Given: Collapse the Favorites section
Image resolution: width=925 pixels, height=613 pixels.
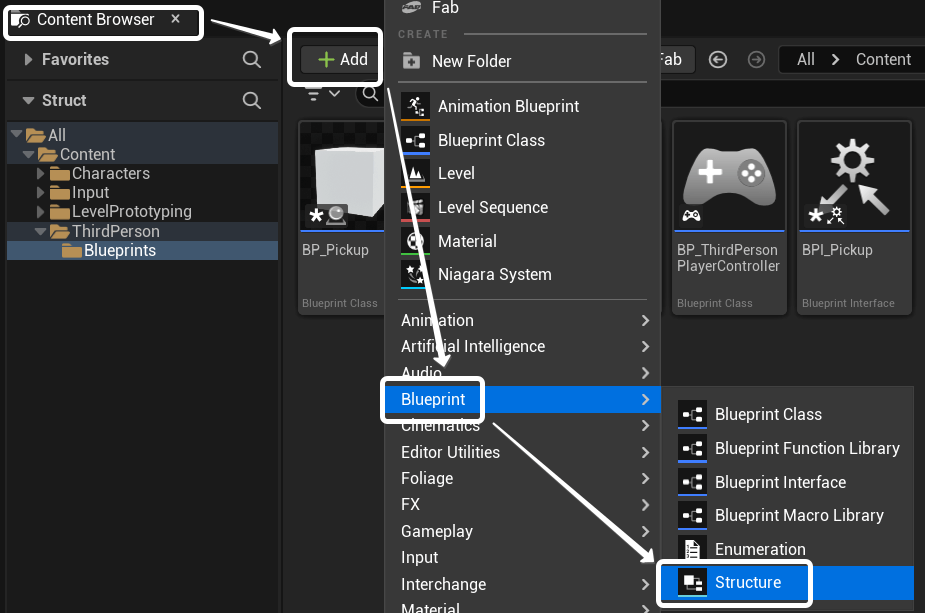Looking at the screenshot, I should (x=27, y=60).
